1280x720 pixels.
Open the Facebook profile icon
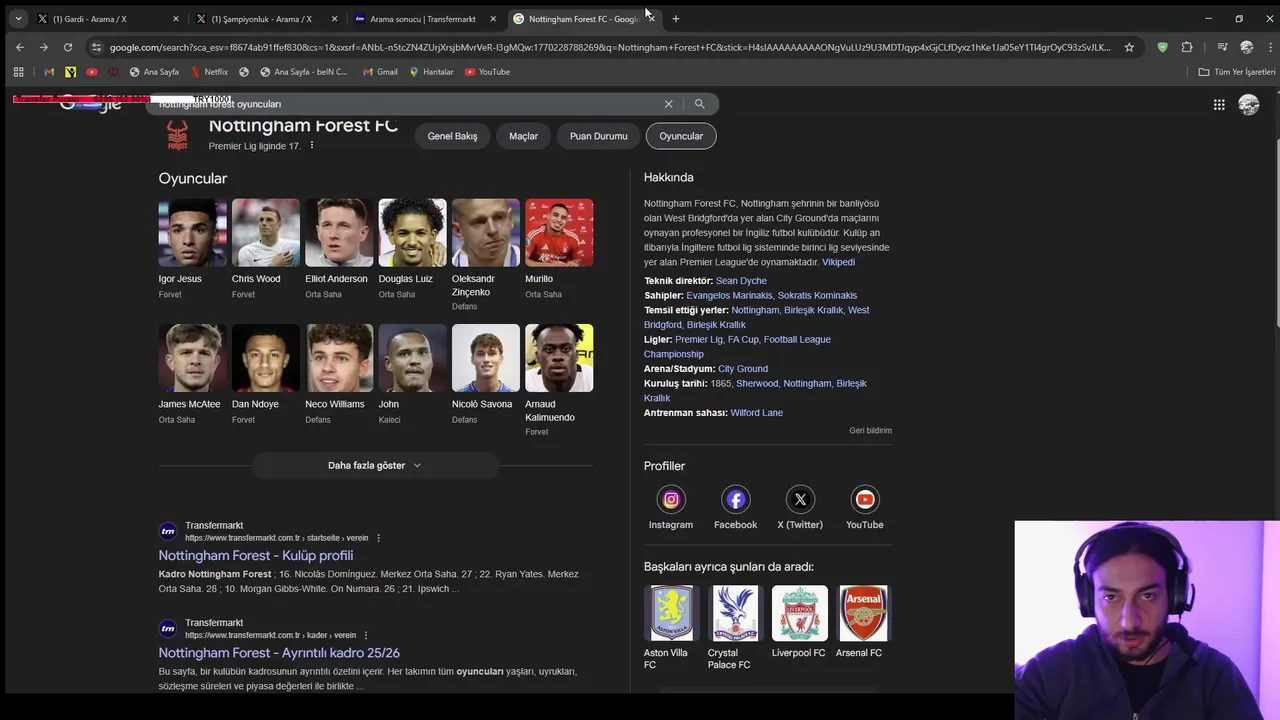click(735, 499)
